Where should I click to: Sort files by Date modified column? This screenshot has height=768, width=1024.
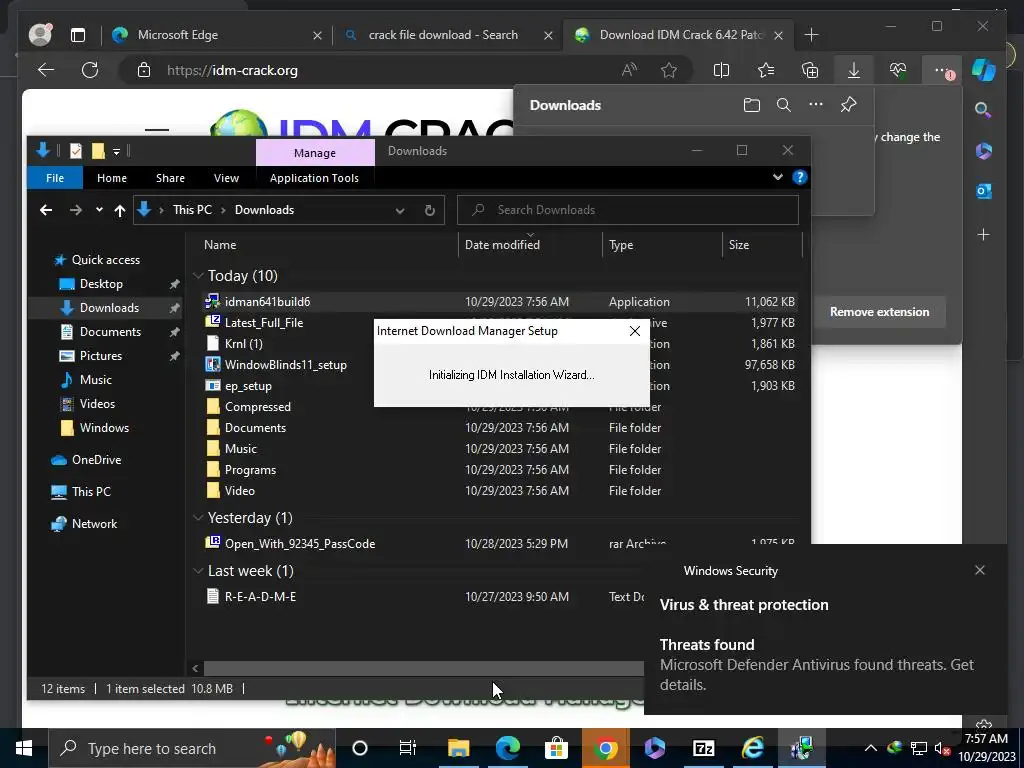[502, 245]
